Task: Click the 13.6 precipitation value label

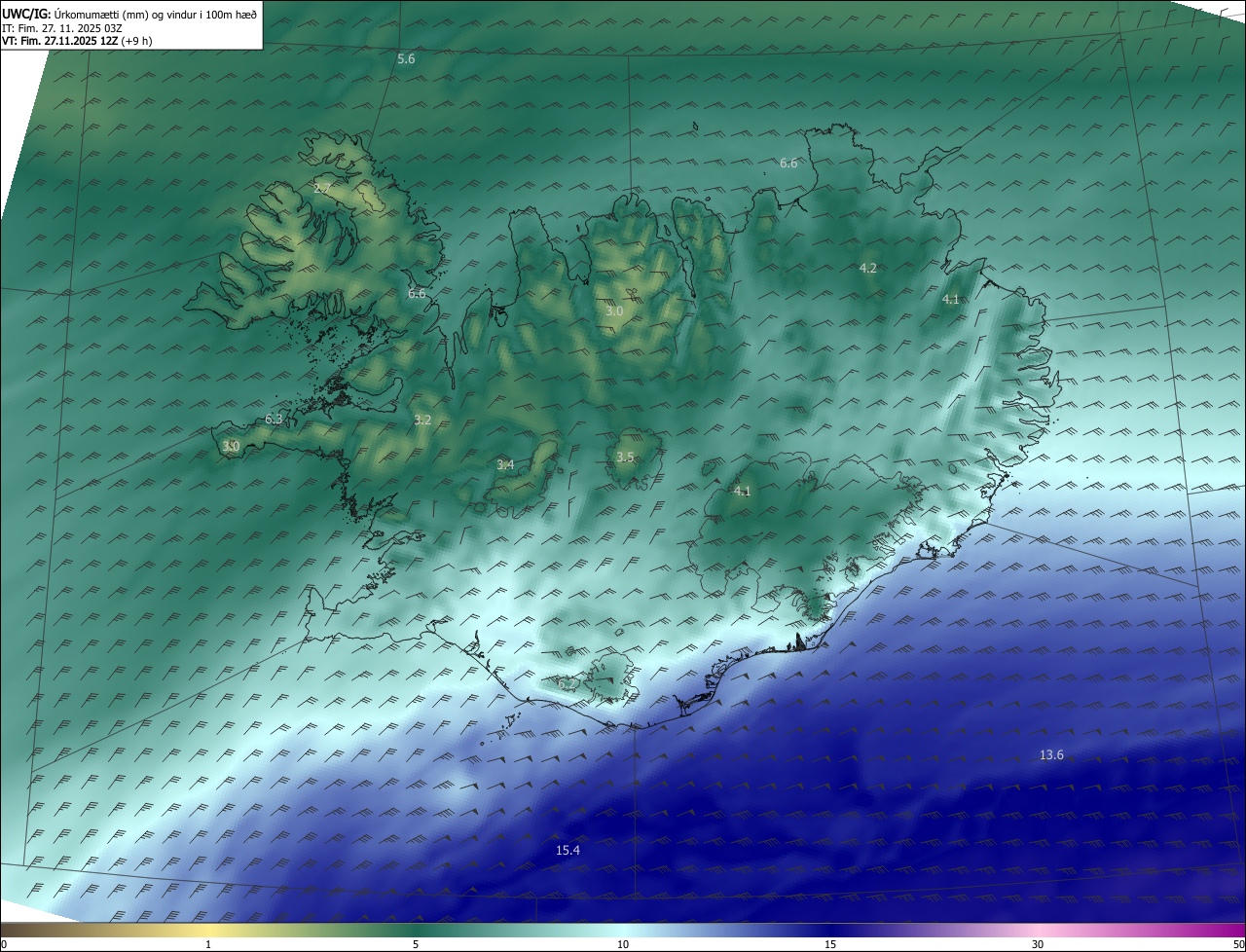Action: [x=1051, y=755]
